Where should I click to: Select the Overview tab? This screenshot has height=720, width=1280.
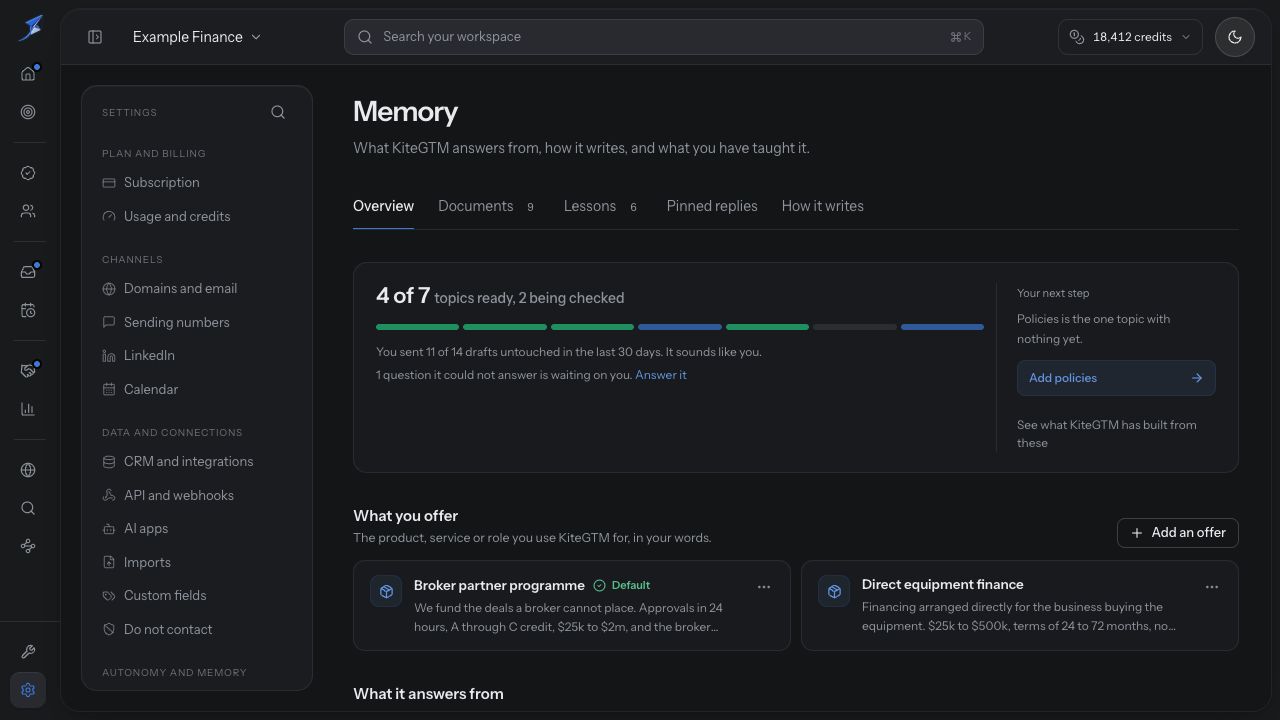tap(383, 206)
